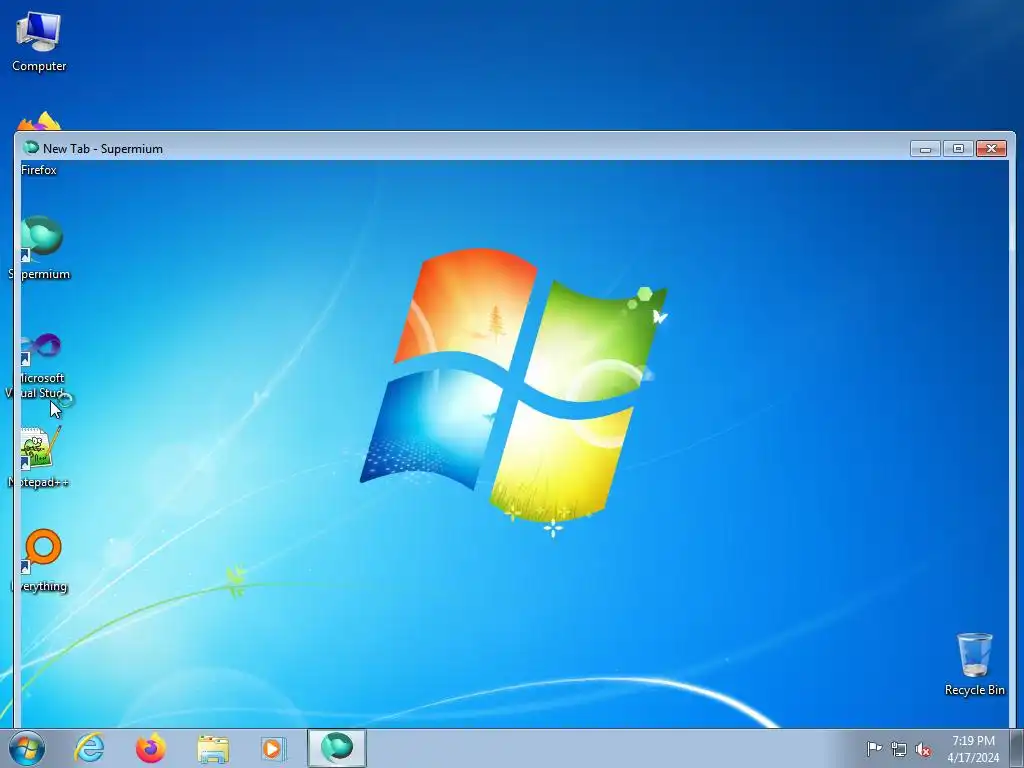
Task: Click the New Tab - Supermium title text
Action: click(x=103, y=149)
